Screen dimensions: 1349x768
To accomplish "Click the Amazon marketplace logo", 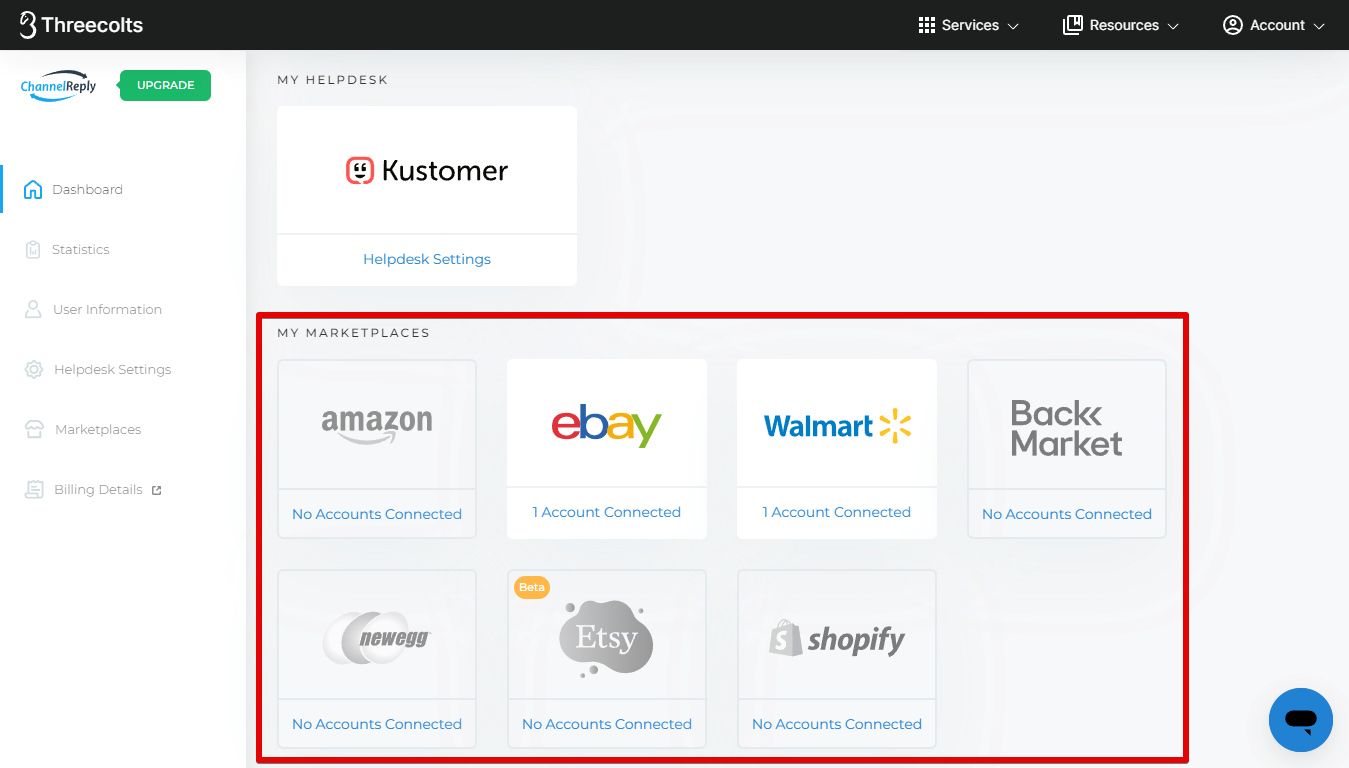I will pos(377,425).
